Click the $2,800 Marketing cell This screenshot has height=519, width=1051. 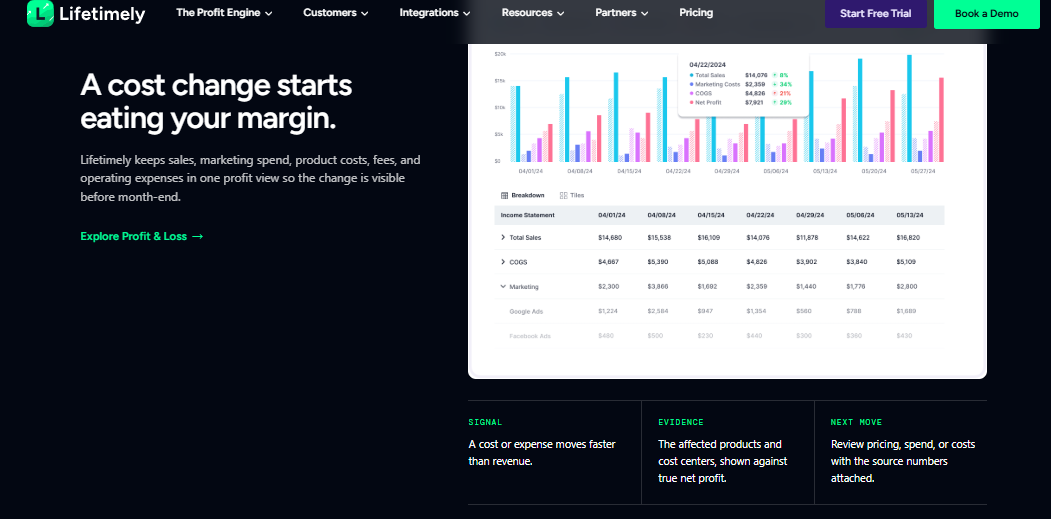point(907,286)
